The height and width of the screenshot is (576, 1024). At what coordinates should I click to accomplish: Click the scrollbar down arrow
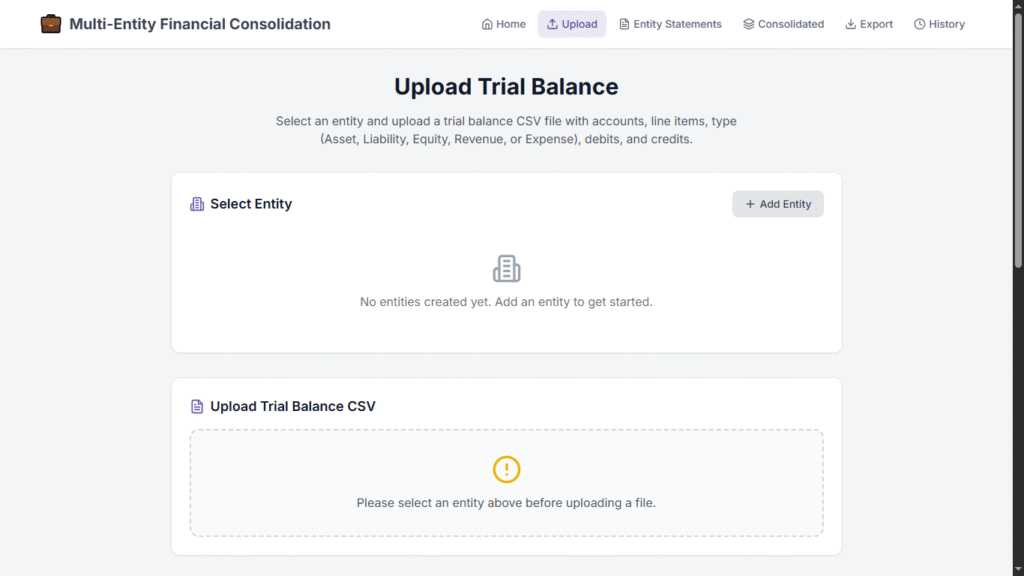coord(1018,570)
